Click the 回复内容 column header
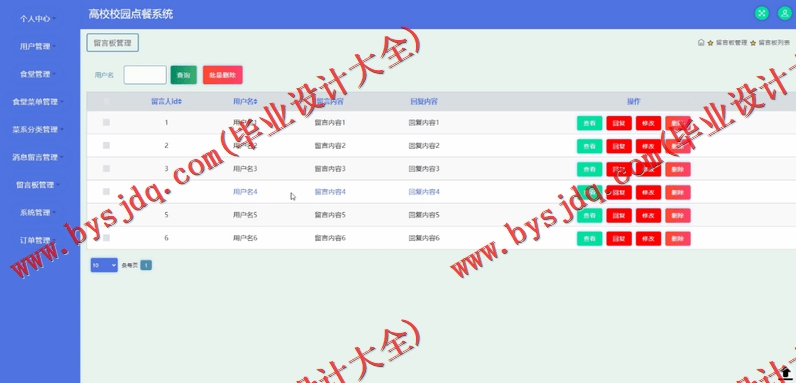This screenshot has height=383, width=796. coord(424,102)
